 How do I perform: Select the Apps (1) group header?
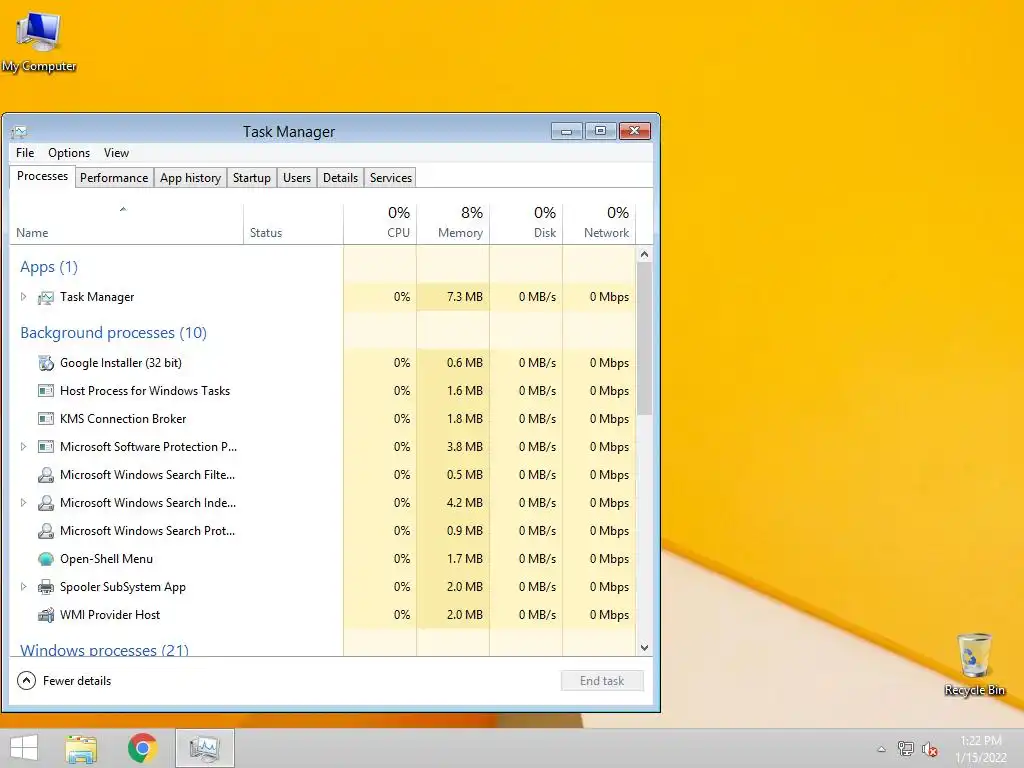[x=49, y=267]
